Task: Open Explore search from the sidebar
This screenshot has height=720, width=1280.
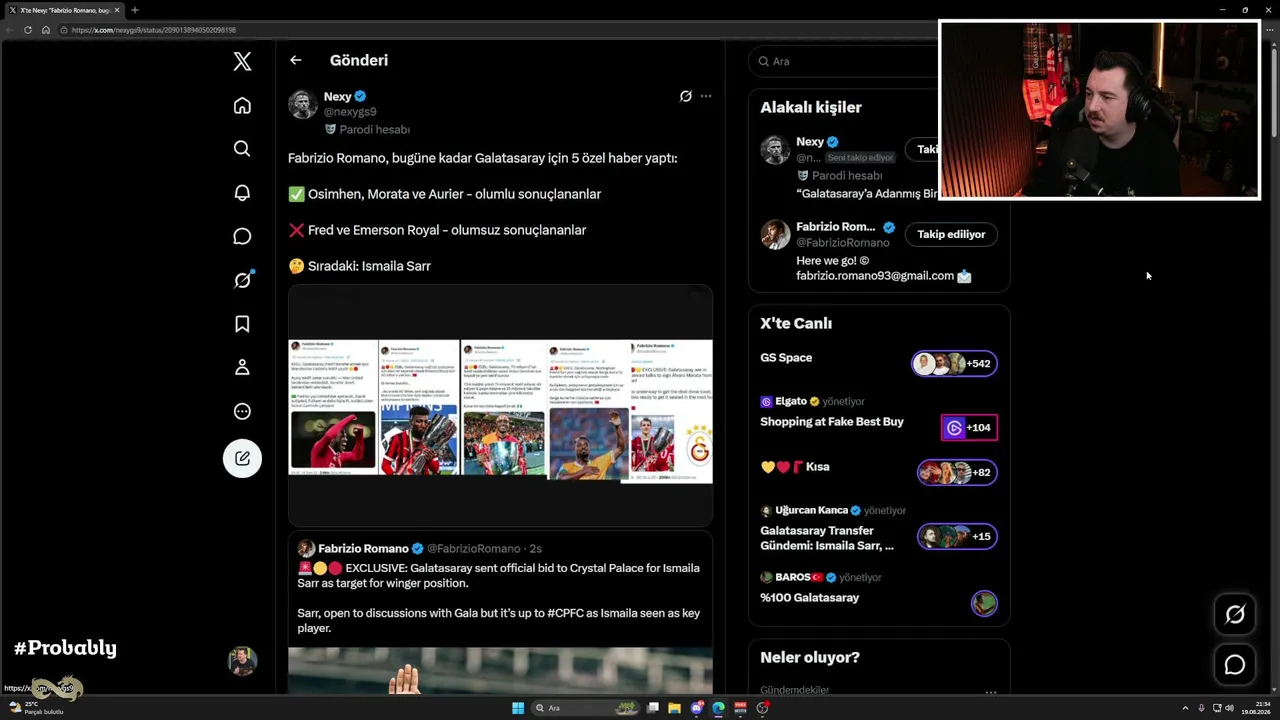Action: [x=242, y=149]
